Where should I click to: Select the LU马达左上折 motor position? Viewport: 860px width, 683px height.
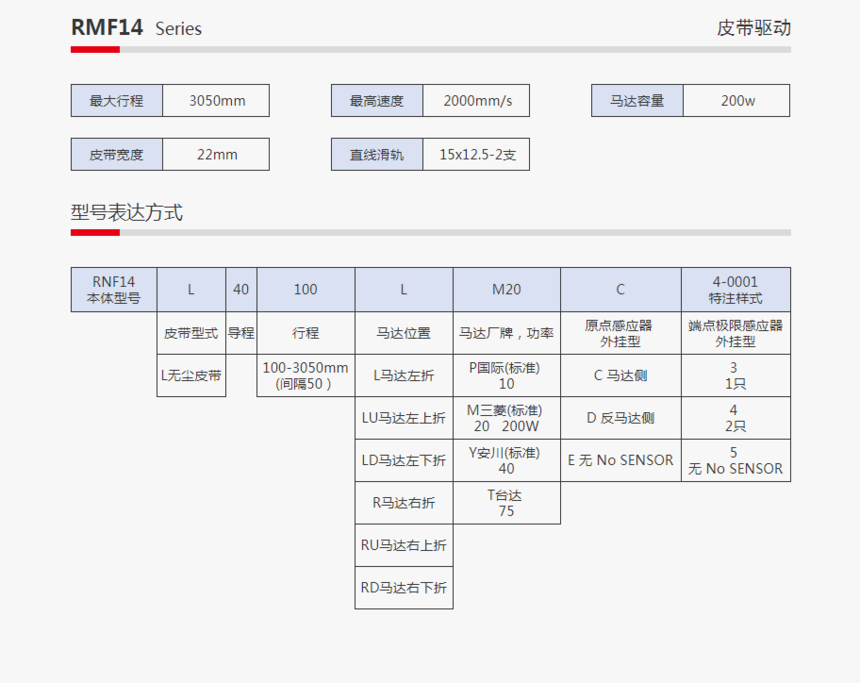tap(403, 418)
